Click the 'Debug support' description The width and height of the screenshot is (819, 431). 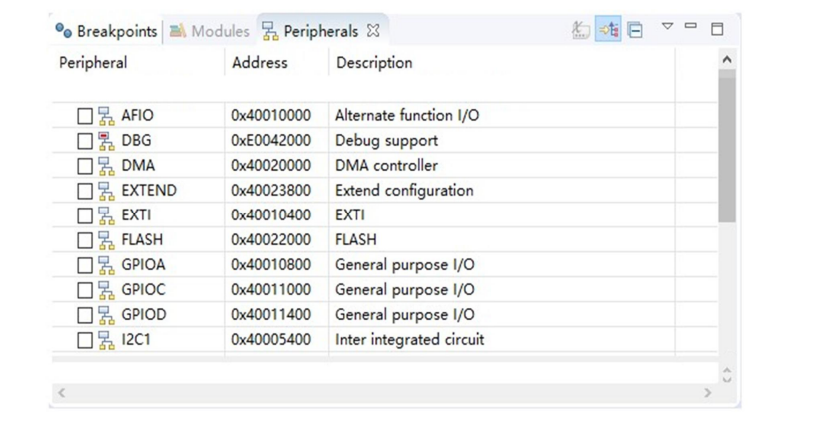click(387, 141)
